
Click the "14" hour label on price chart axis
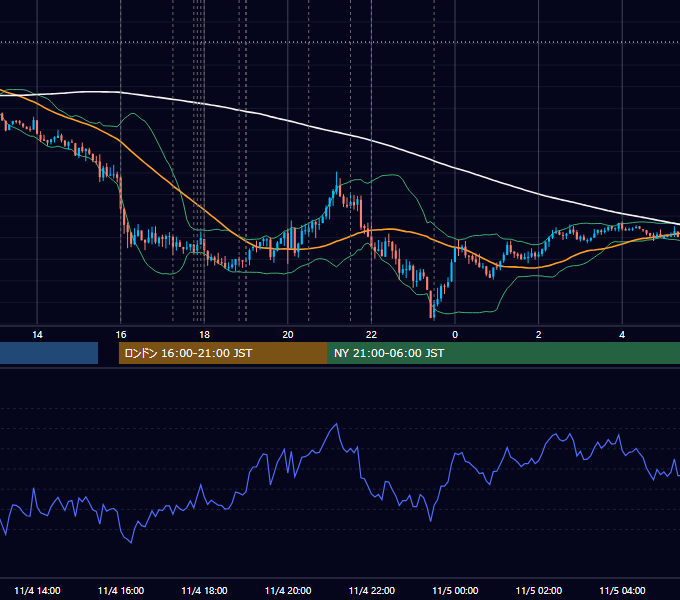[37, 335]
